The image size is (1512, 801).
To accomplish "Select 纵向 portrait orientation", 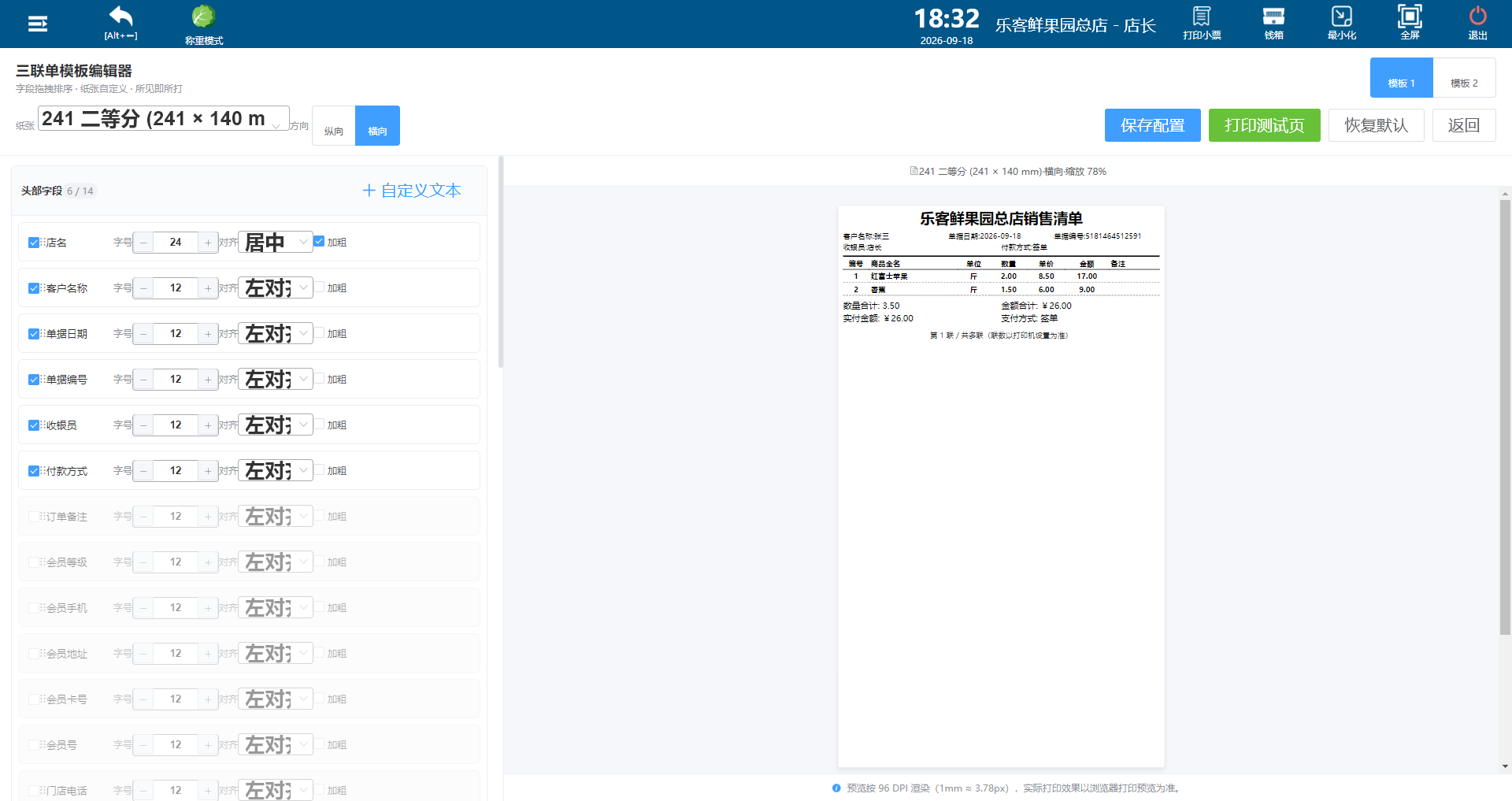I will 334,126.
